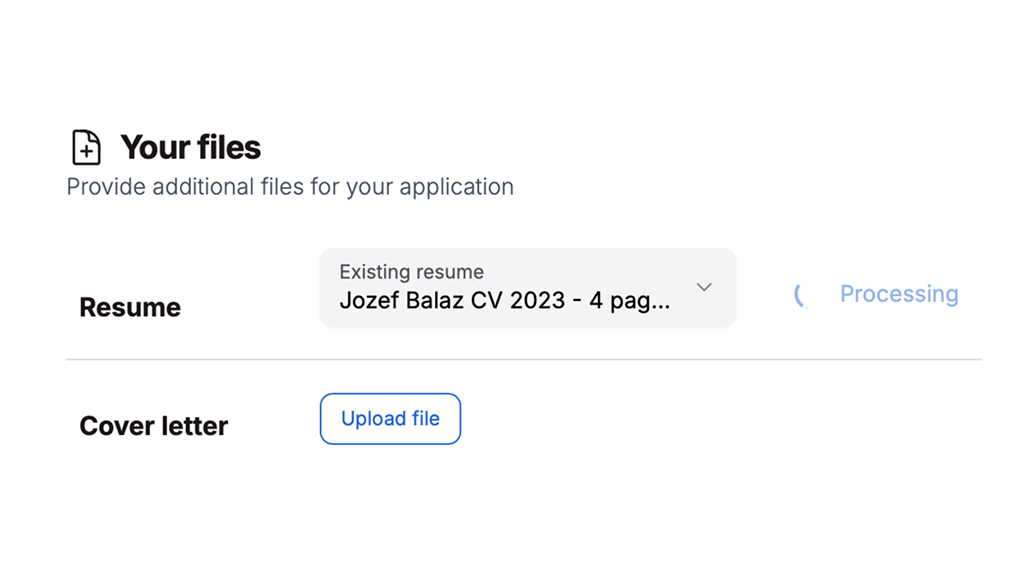Image resolution: width=1024 pixels, height=576 pixels.
Task: Click the divider line between Resume and Cover letter
Action: point(524,359)
